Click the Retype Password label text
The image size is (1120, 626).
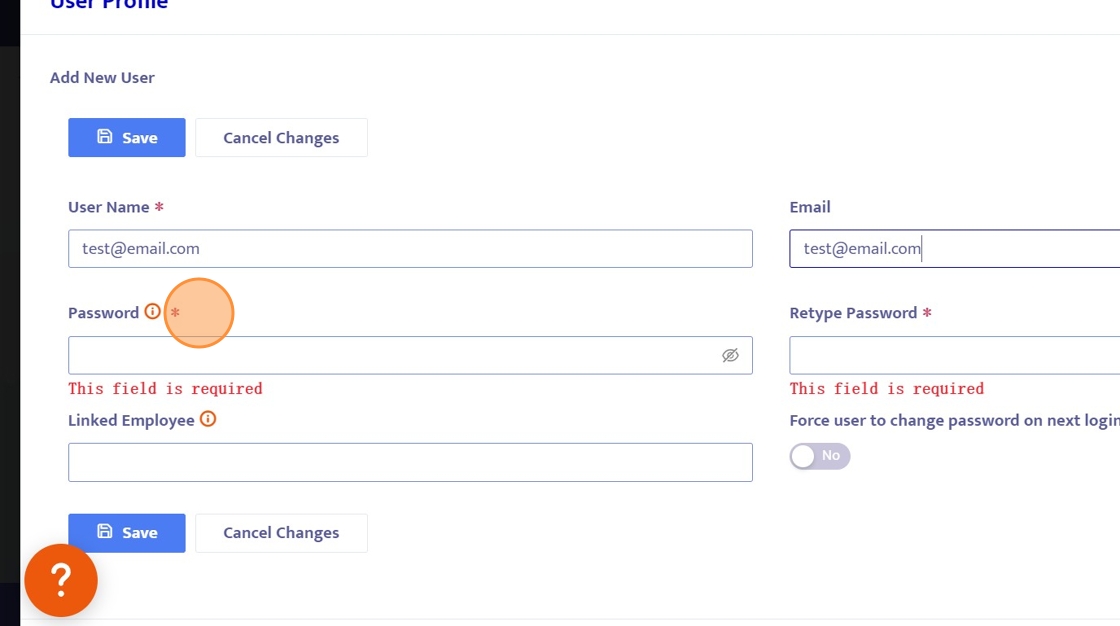click(x=853, y=313)
